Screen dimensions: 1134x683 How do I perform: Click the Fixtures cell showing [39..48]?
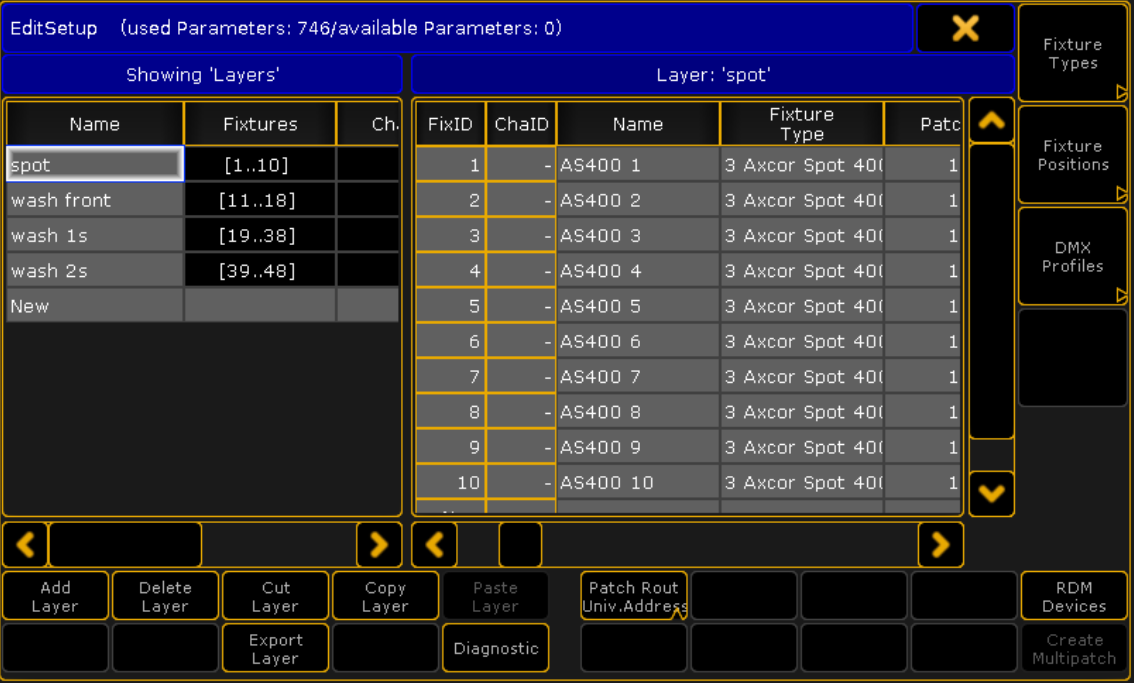[x=260, y=271]
